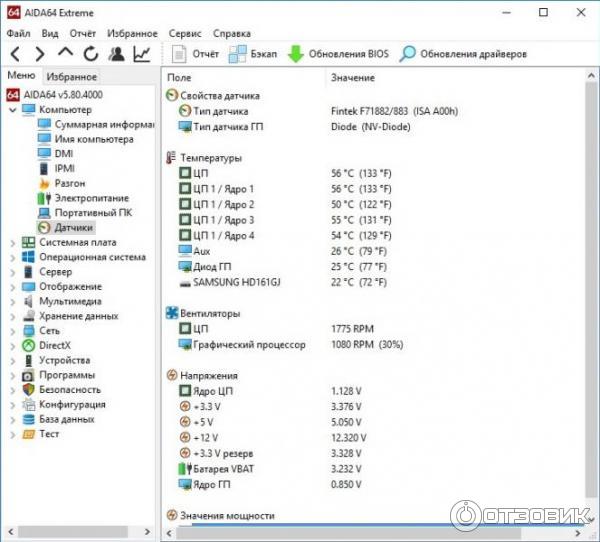Open the Избранное menu
The width and height of the screenshot is (600, 542).
(132, 34)
